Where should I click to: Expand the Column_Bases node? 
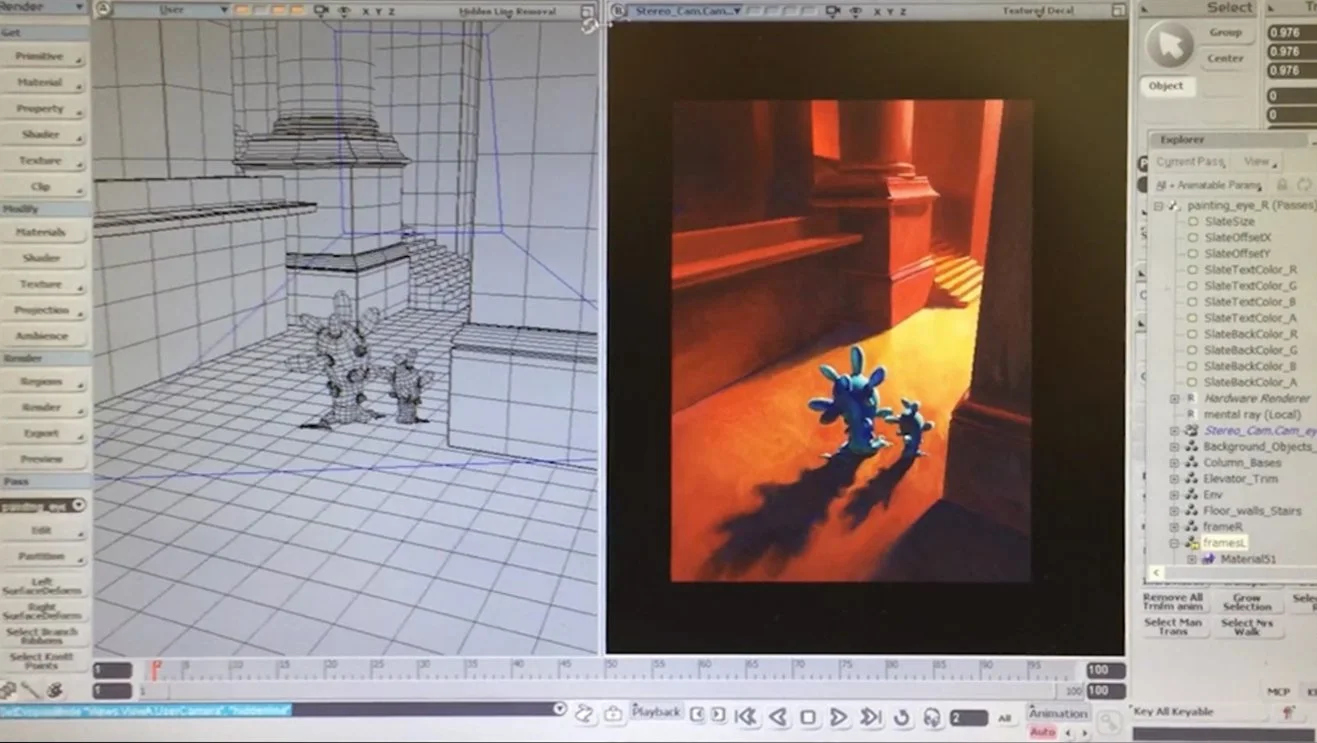click(1174, 463)
